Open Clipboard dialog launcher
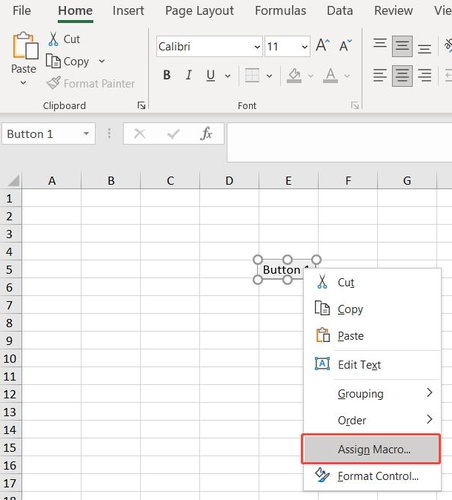Image resolution: width=452 pixels, height=500 pixels. coord(141,106)
